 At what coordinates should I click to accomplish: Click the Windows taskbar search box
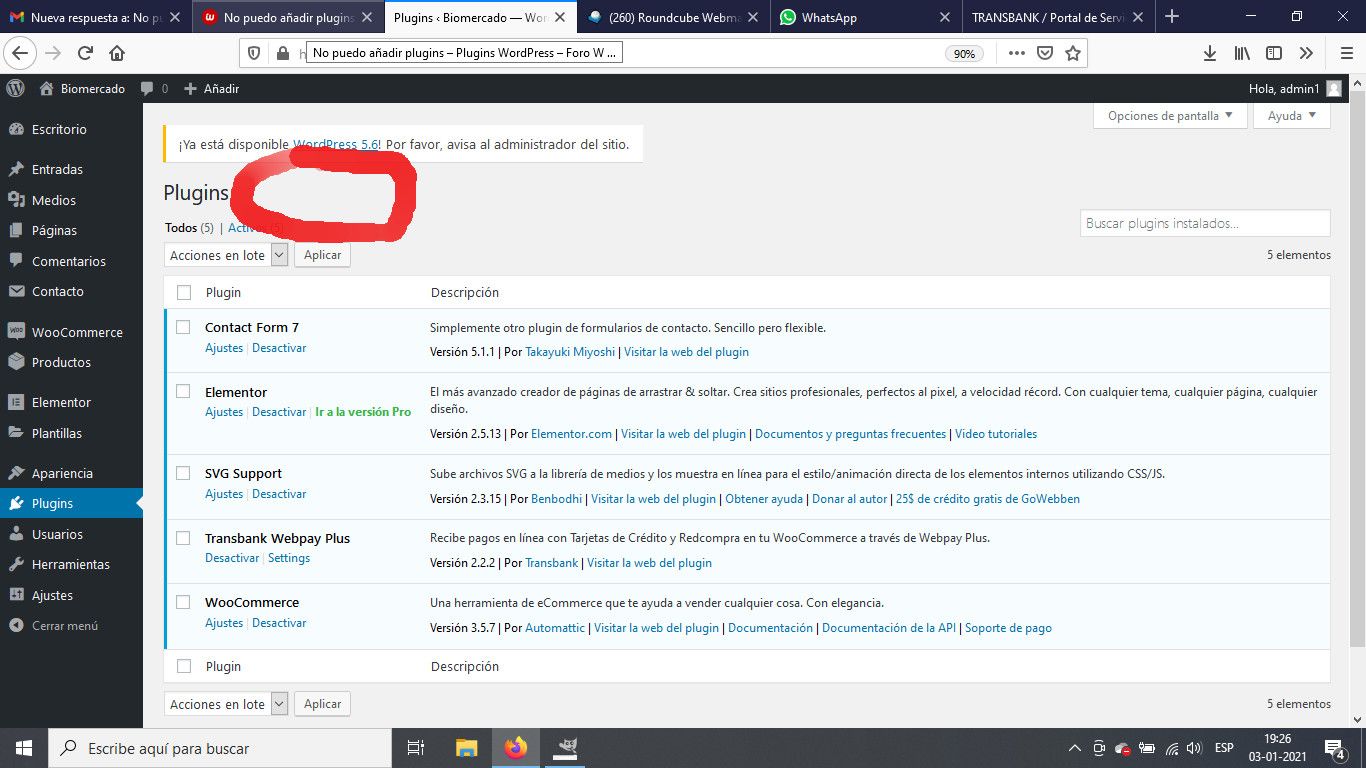[x=220, y=748]
